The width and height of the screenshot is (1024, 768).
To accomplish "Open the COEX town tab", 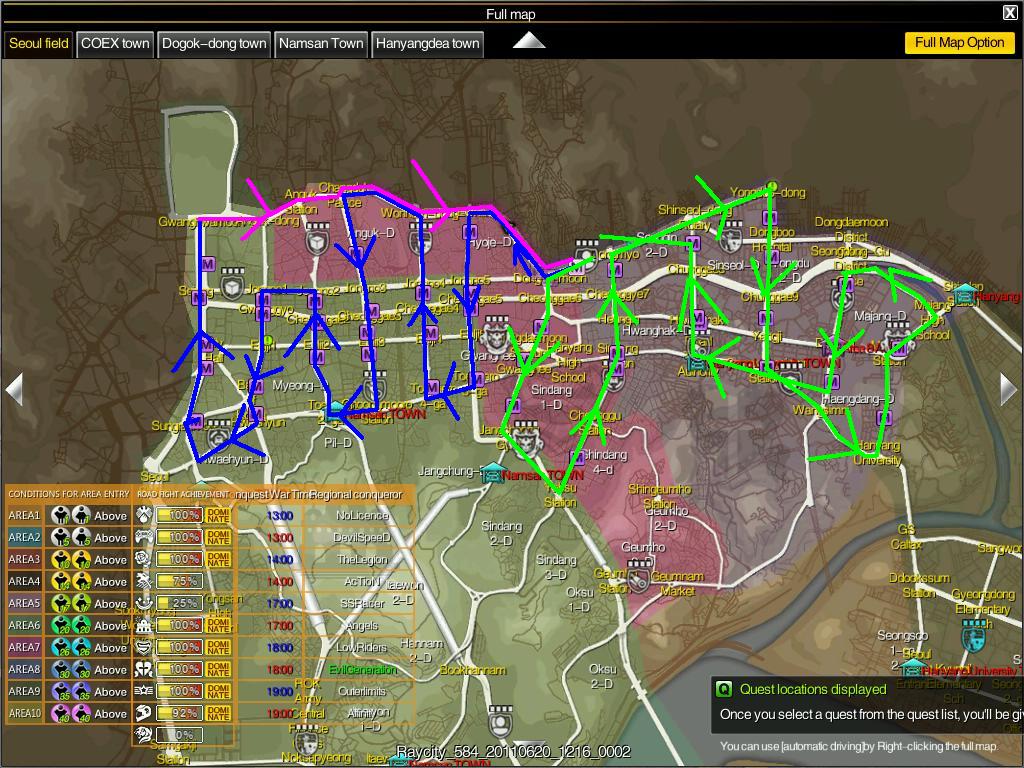I will tap(115, 44).
